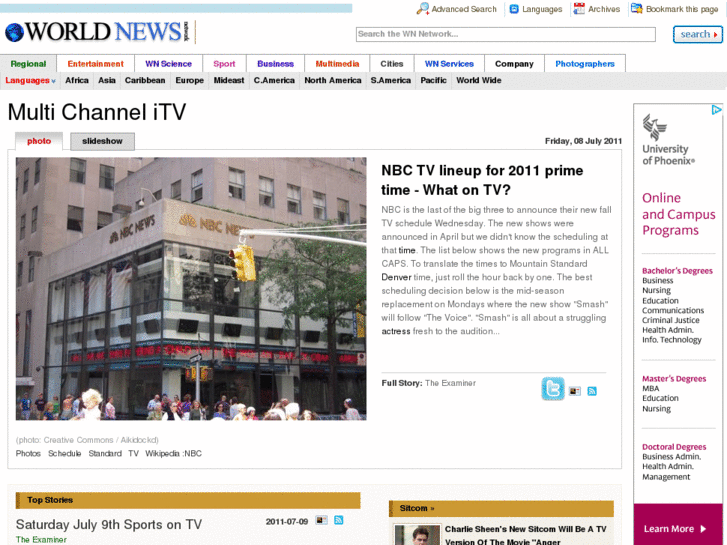This screenshot has width=727, height=545.
Task: Switch to the slideshow tab
Action: click(x=102, y=141)
